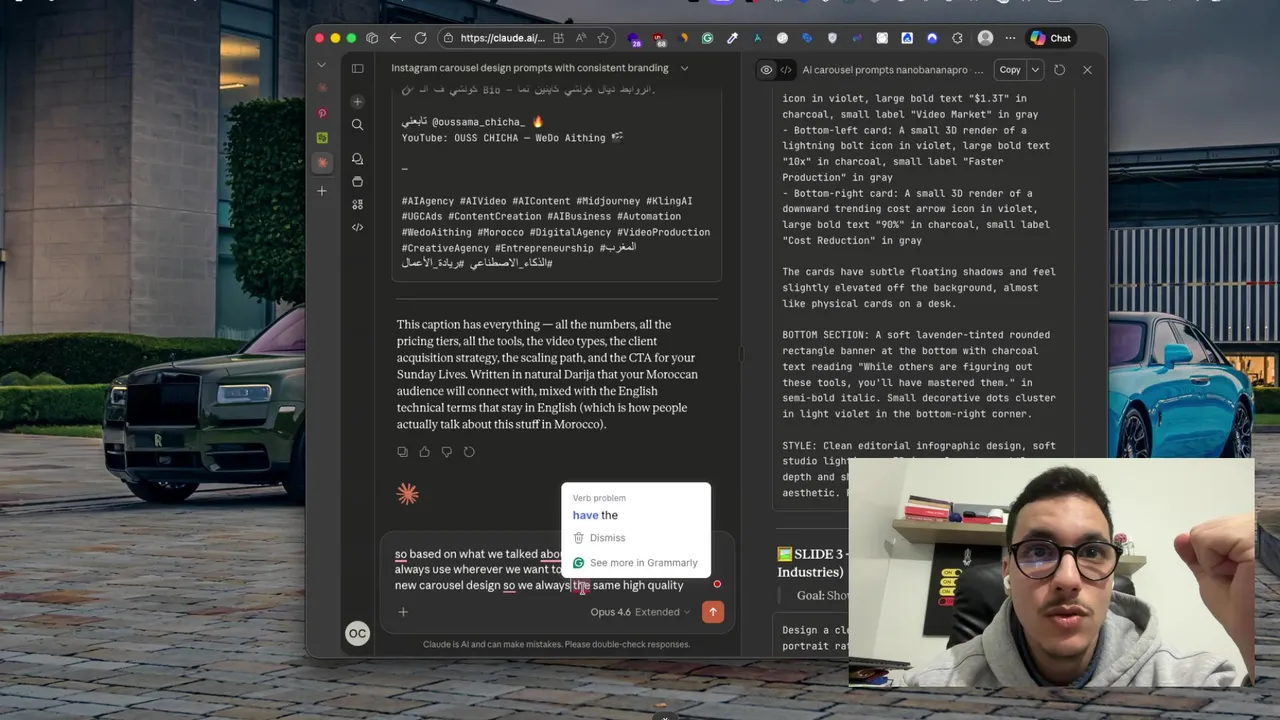Open immersive reader icon in address bar
1280x720 pixels.
pos(581,38)
